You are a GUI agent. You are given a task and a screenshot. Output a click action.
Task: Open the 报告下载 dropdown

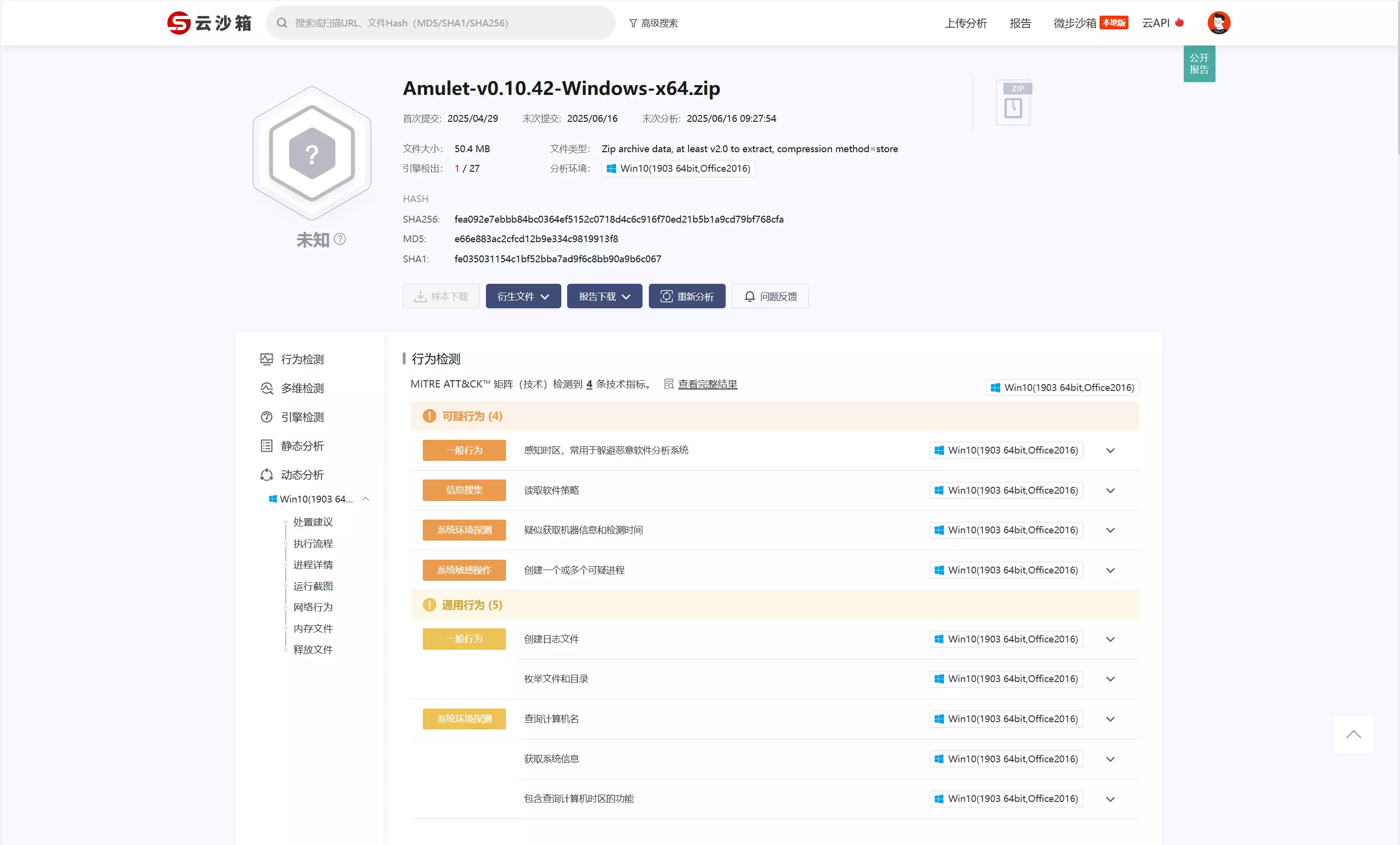[x=604, y=296]
